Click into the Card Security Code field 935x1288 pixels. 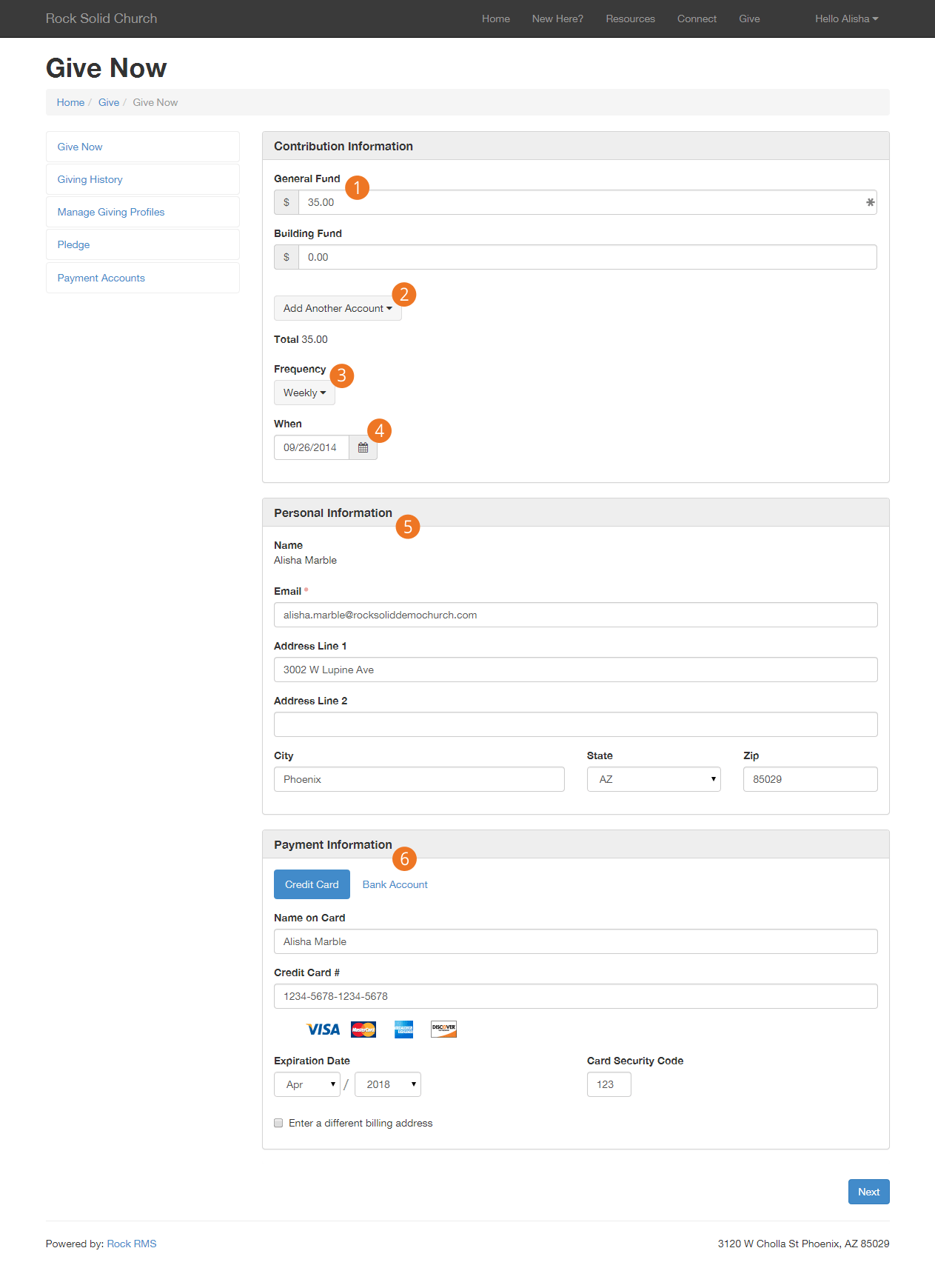[x=609, y=1084]
